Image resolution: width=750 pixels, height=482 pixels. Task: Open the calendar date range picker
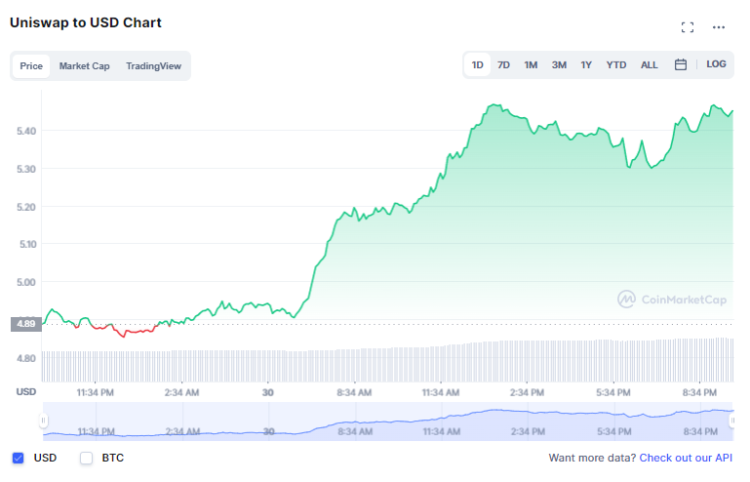pyautogui.click(x=680, y=65)
